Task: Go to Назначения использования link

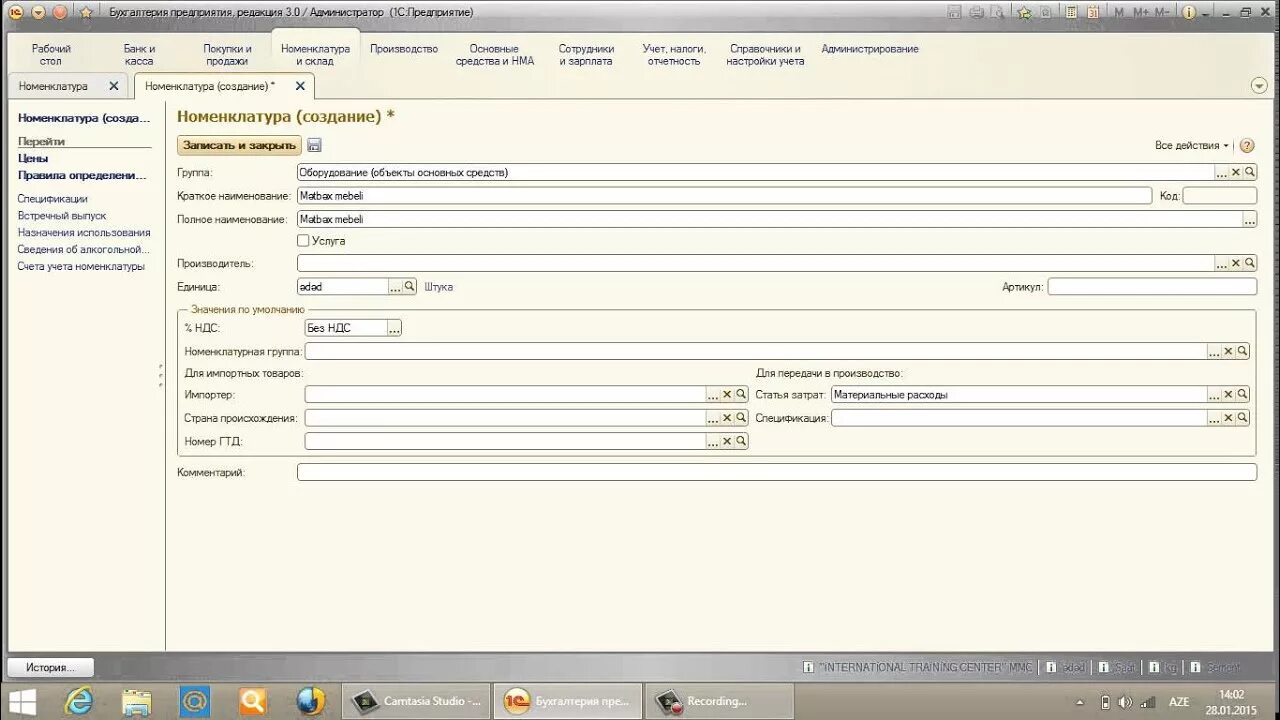Action: pos(84,233)
